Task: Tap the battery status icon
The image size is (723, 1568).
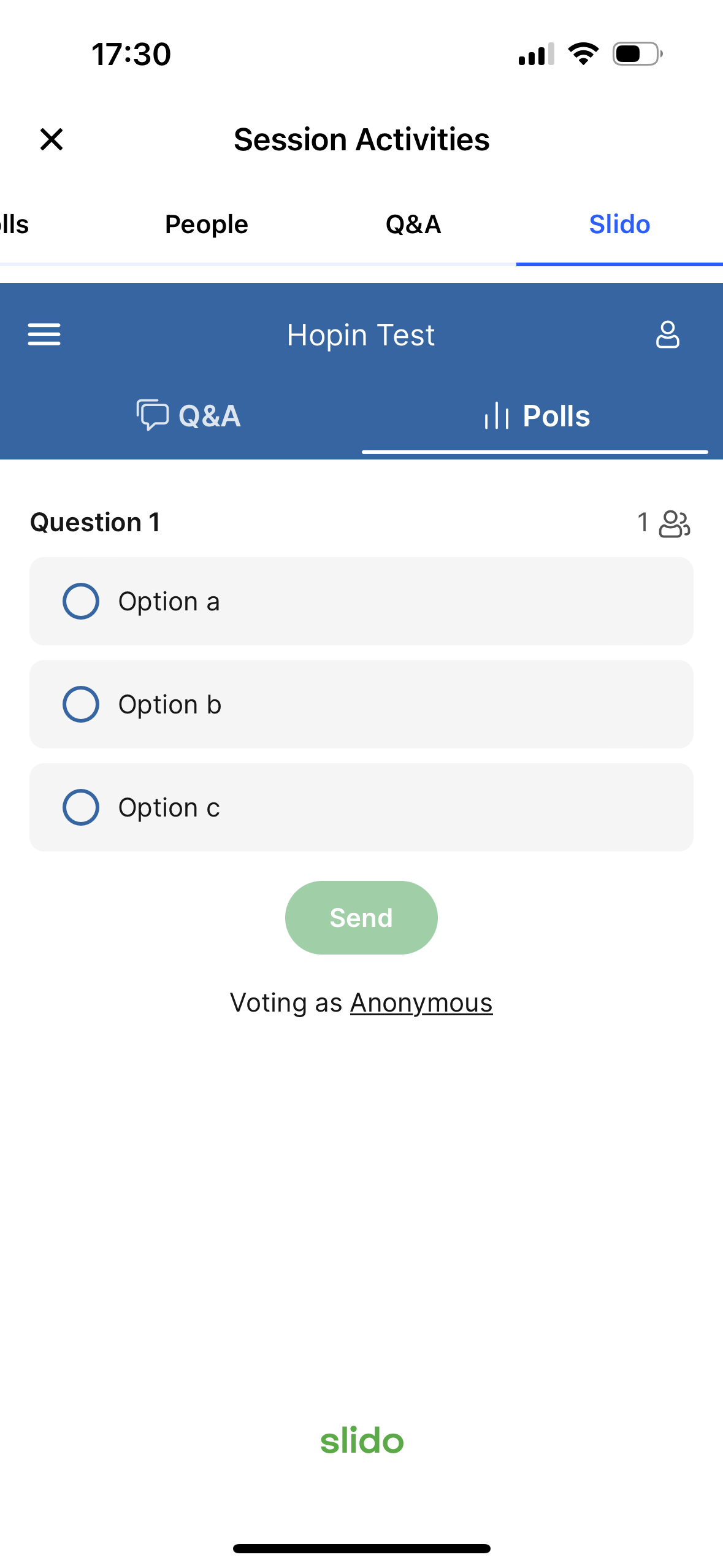Action: (637, 54)
